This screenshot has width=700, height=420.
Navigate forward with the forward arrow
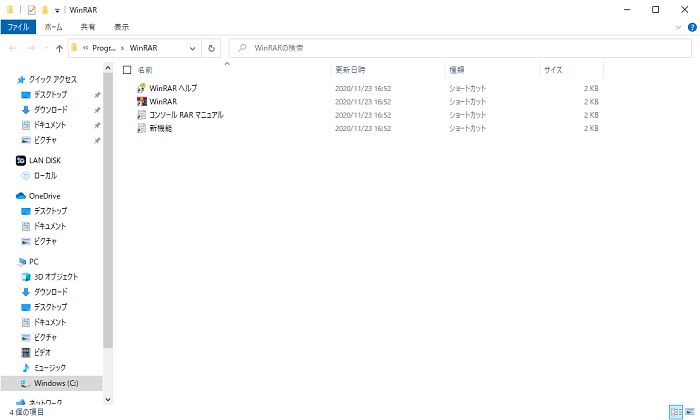31,48
